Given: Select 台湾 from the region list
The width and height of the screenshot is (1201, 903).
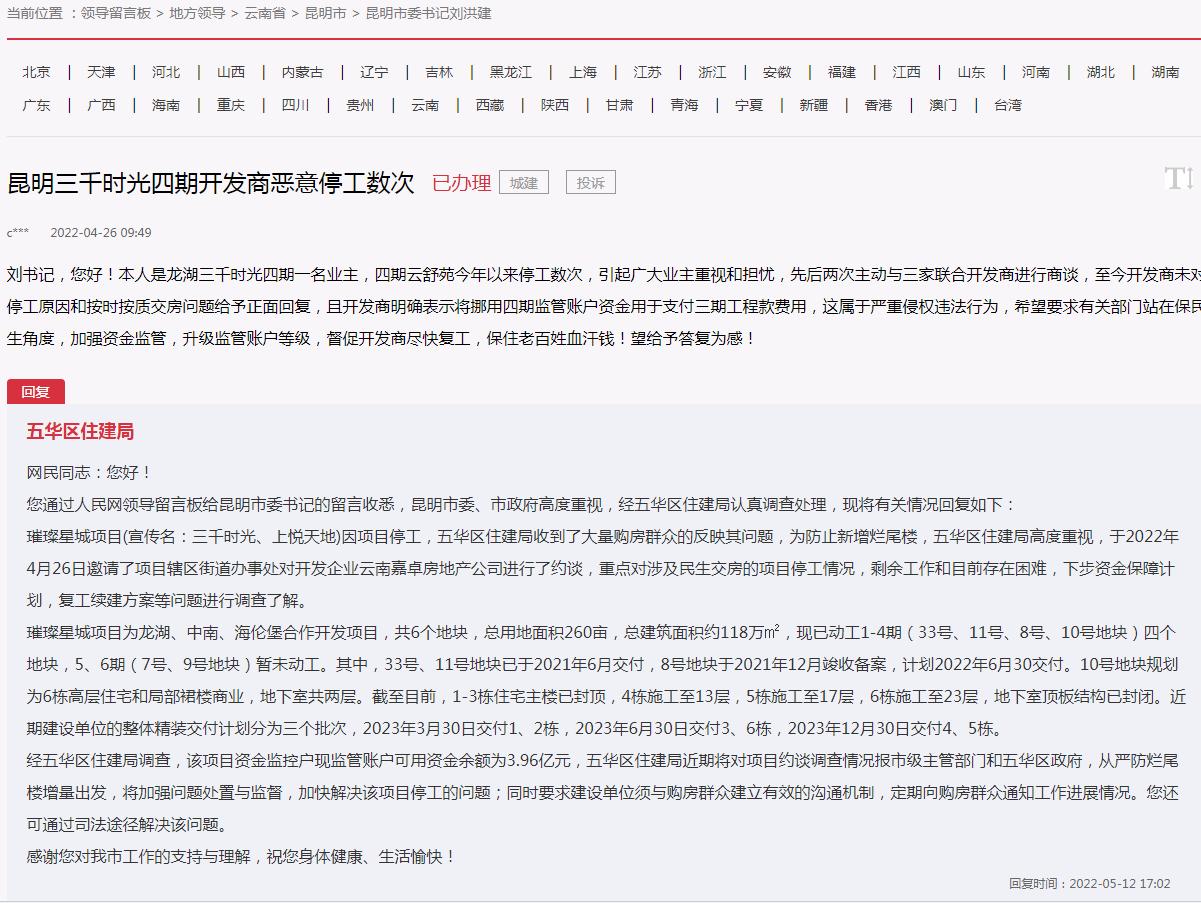Looking at the screenshot, I should point(1008,105).
